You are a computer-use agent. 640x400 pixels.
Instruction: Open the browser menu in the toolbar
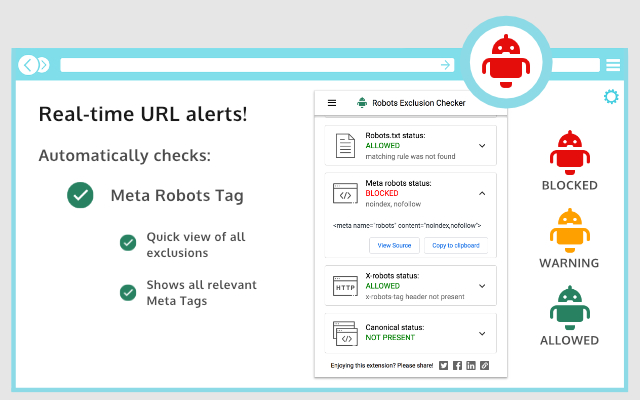pyautogui.click(x=613, y=65)
